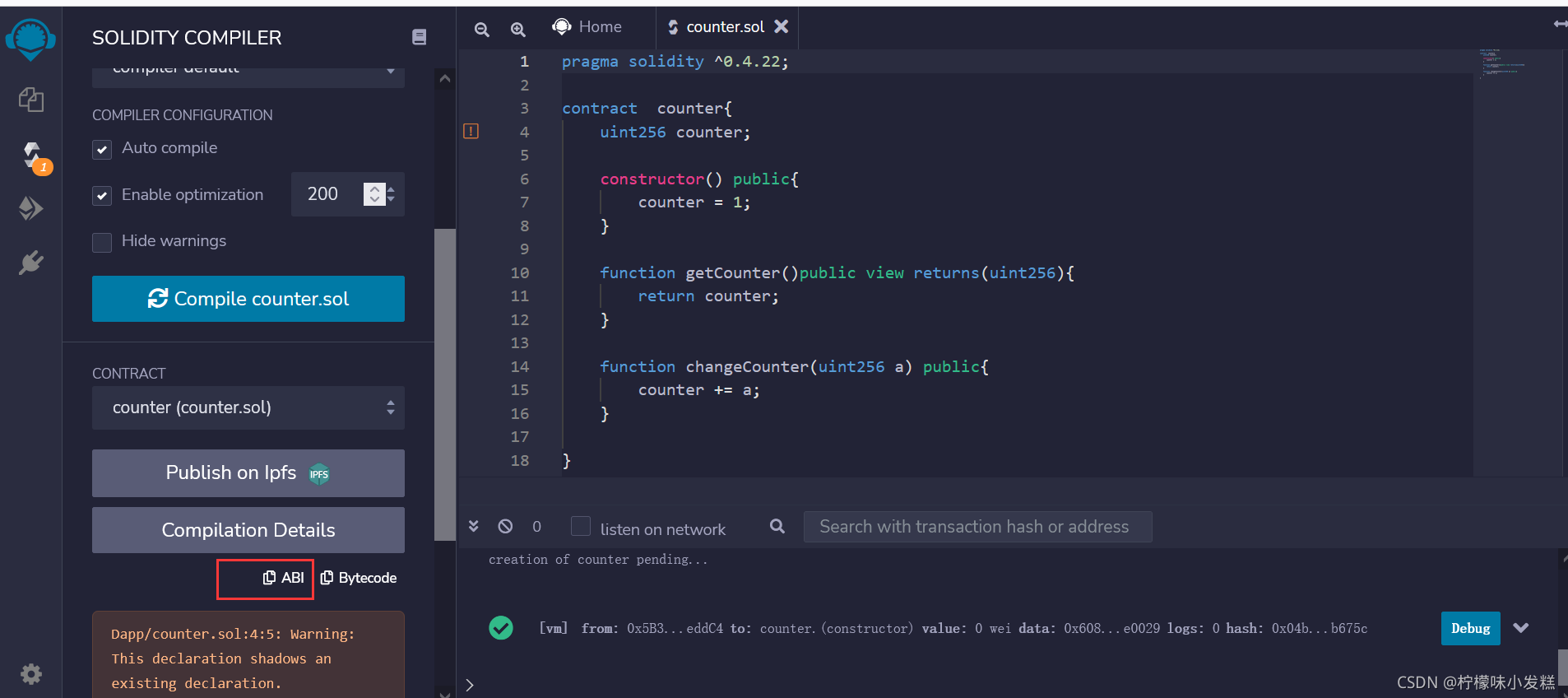Toggle the Auto compile checkbox
This screenshot has width=1568, height=698.
pos(102,149)
